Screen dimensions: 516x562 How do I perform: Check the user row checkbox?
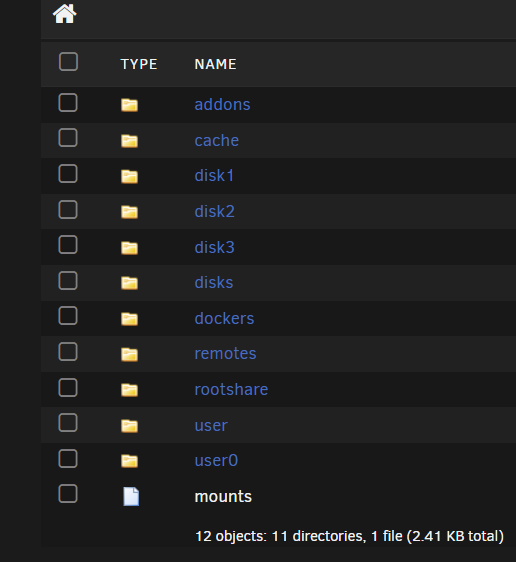[68, 422]
